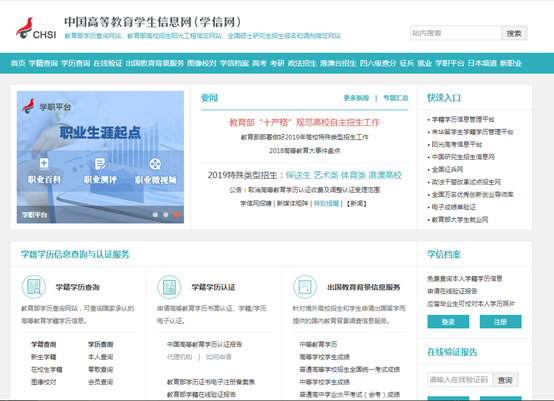Screen dimensions: 554x401
Task: Select the first carousel dot on the banner
Action: point(155,214)
